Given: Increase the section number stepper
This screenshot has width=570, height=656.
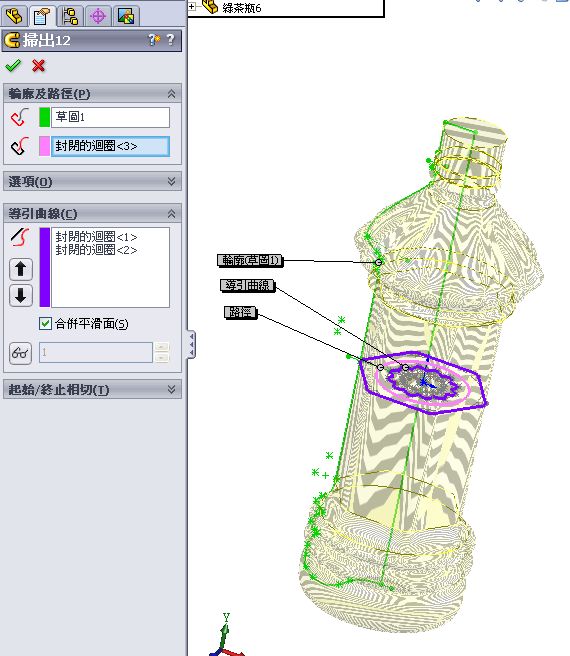Looking at the screenshot, I should [x=162, y=347].
